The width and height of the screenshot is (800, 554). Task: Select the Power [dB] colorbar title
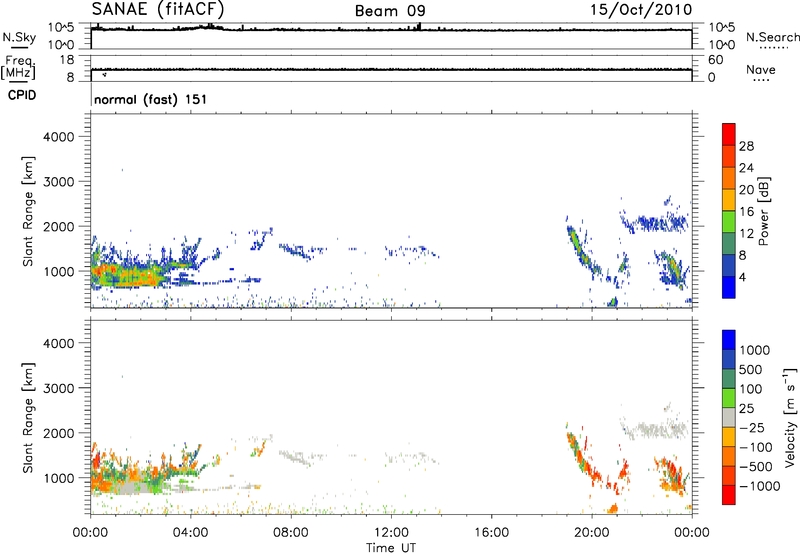(x=763, y=211)
